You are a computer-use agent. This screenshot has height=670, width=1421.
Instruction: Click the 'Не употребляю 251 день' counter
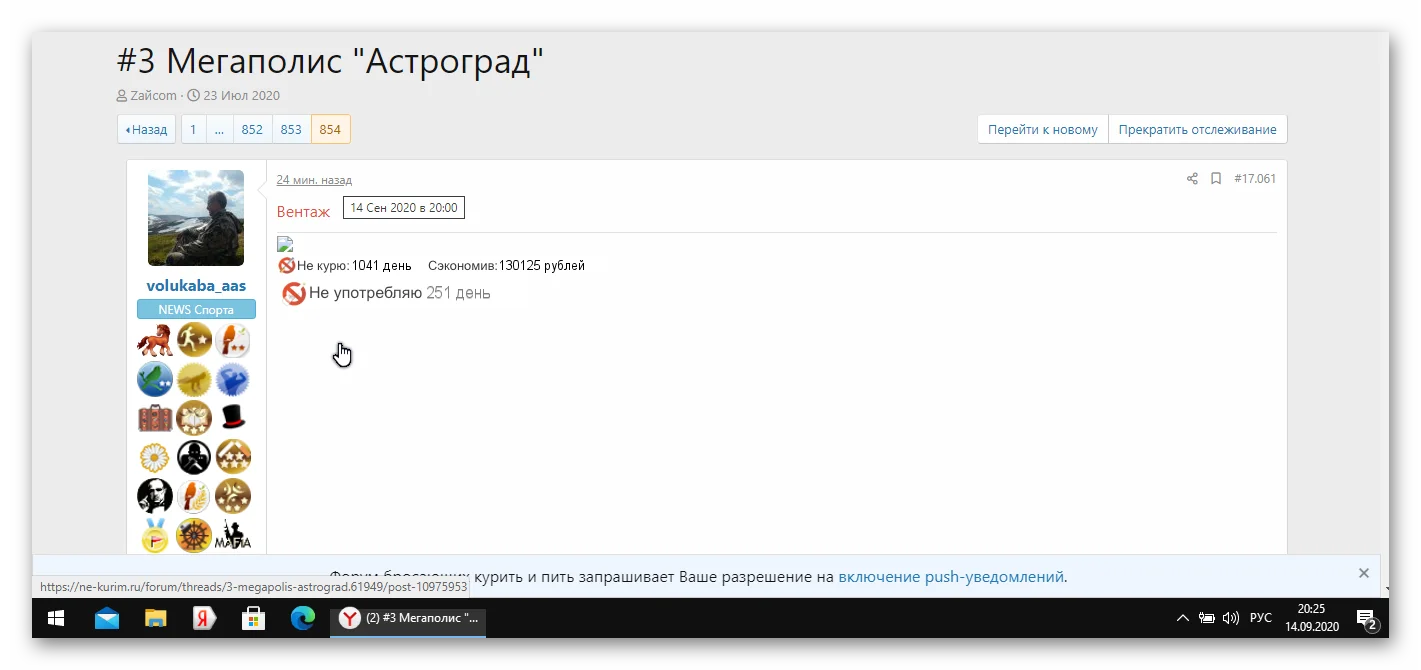tap(386, 293)
